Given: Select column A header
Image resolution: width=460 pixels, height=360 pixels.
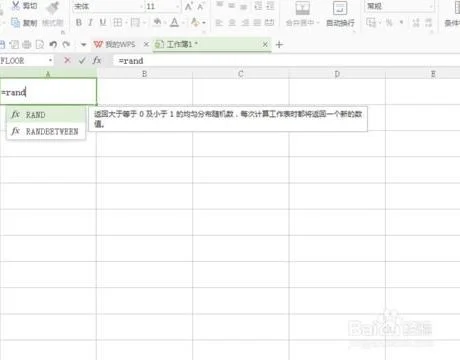Looking at the screenshot, I should [48, 74].
